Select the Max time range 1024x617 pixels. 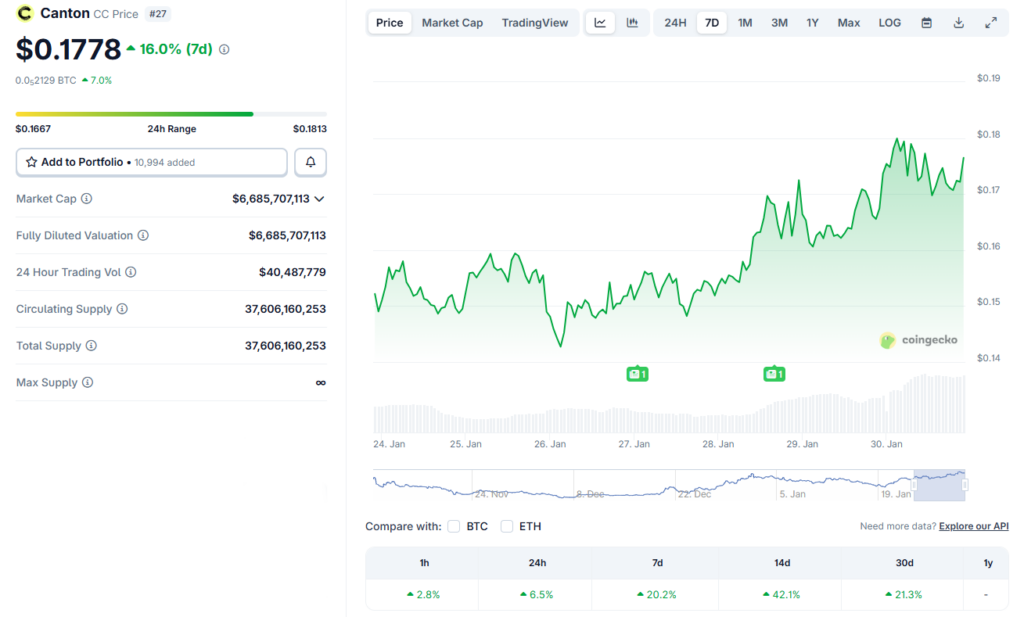click(848, 23)
